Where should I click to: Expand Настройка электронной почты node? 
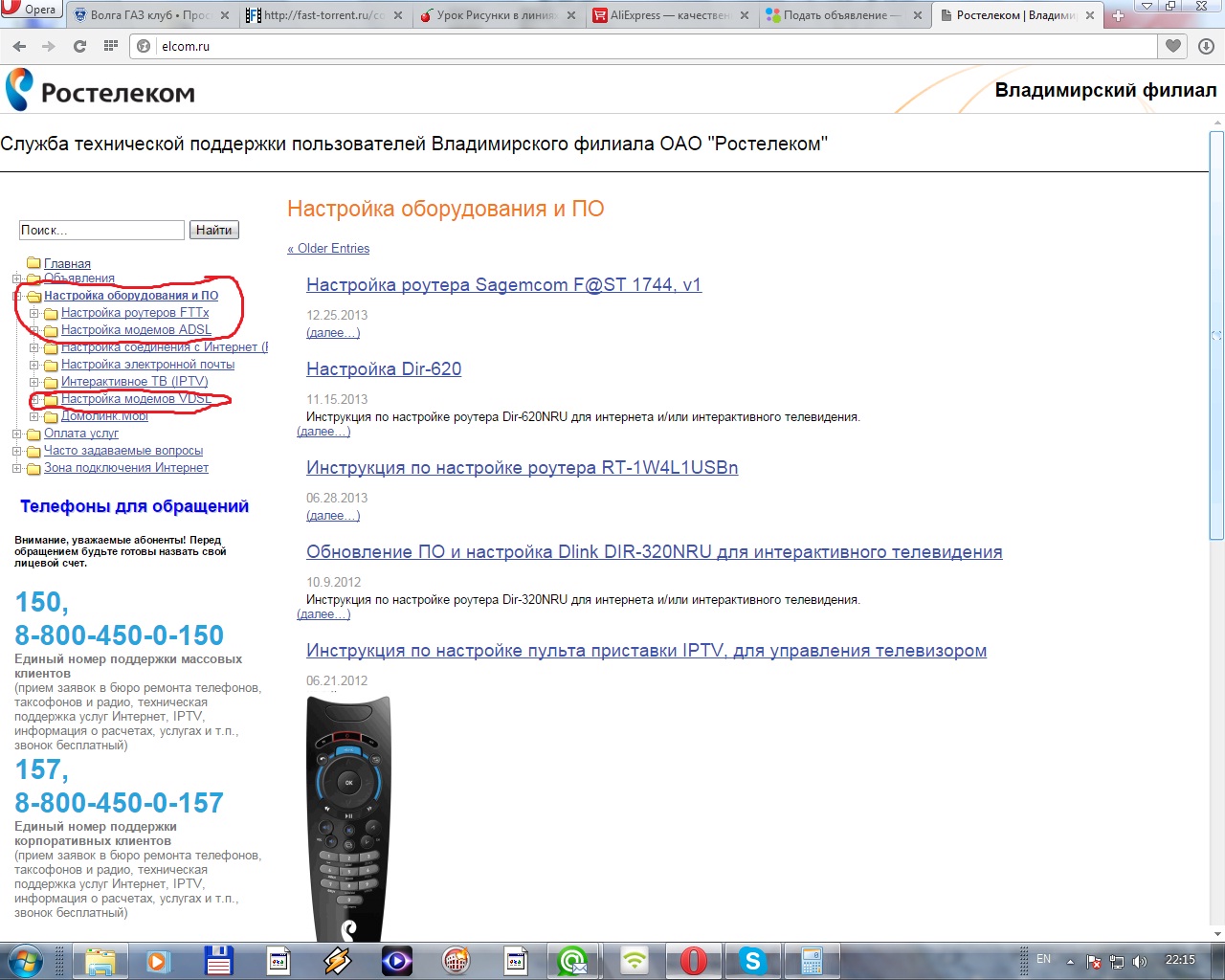click(x=33, y=365)
